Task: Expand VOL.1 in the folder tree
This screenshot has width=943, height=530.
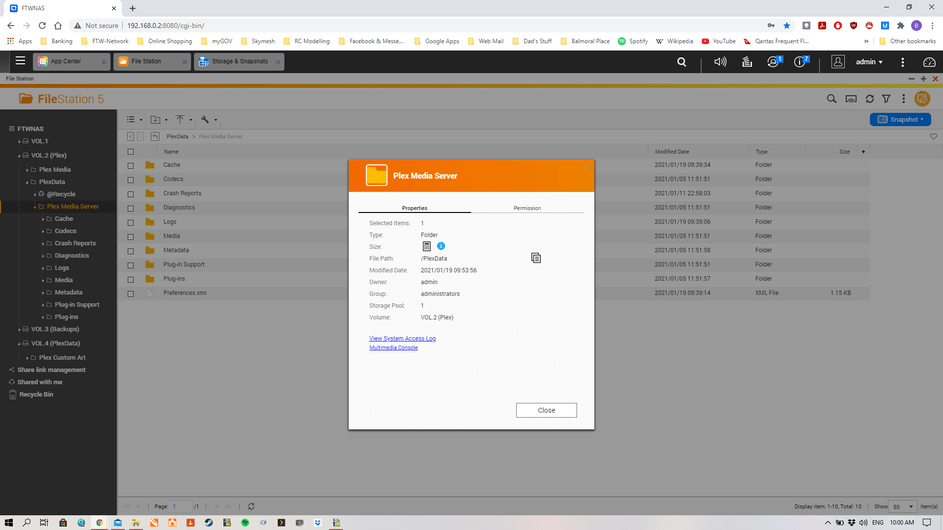Action: point(19,141)
